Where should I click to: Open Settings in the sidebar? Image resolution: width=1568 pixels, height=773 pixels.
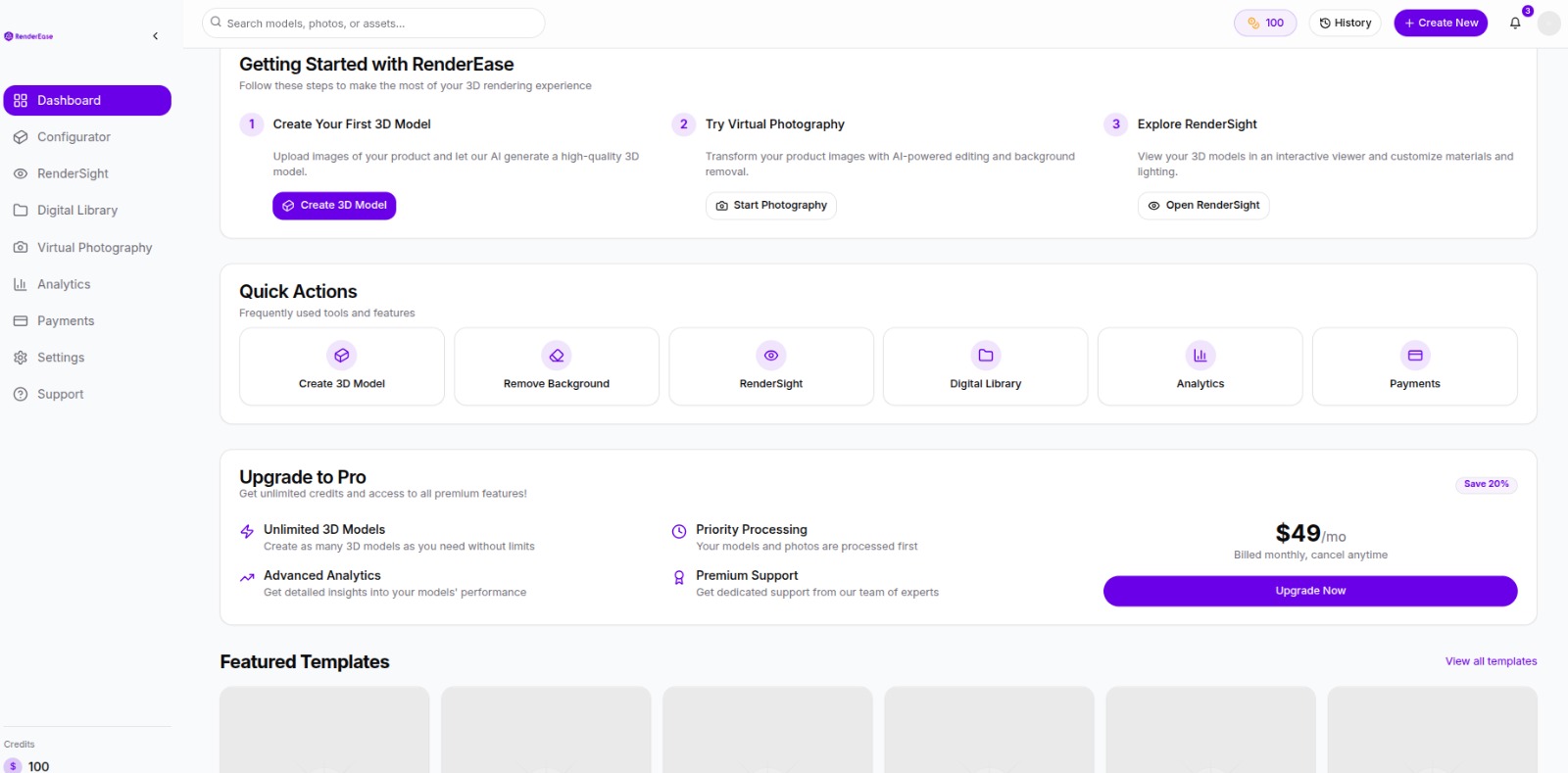(87, 358)
